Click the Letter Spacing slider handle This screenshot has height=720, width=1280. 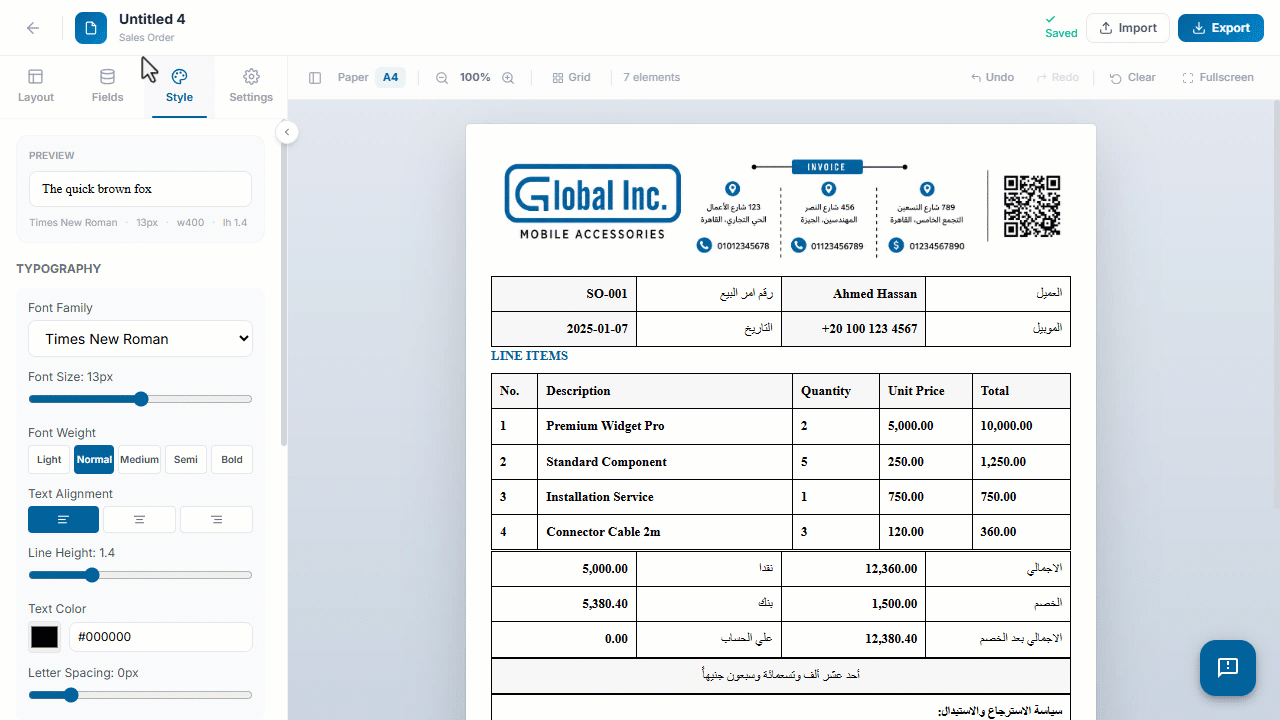coord(71,695)
